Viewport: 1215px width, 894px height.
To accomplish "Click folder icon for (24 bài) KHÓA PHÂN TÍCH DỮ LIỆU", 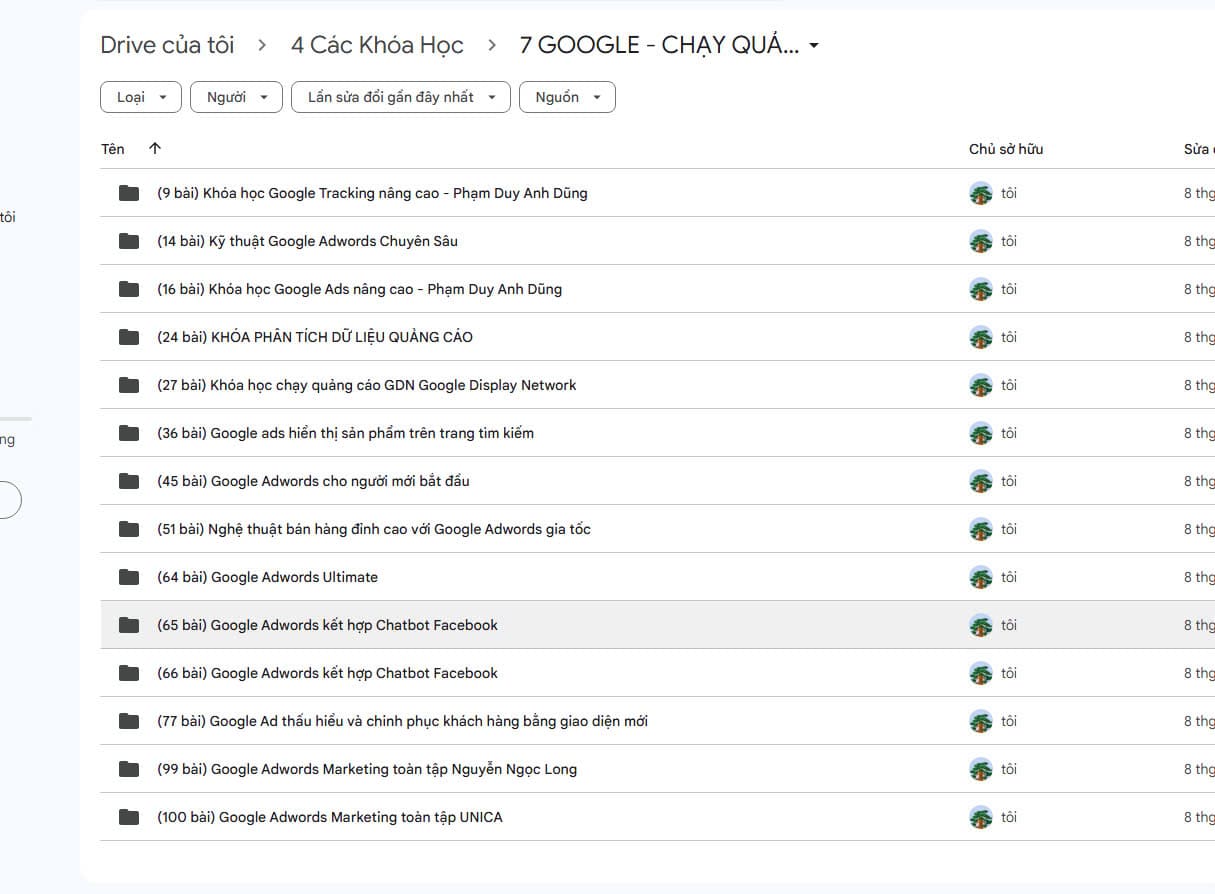I will (x=129, y=337).
